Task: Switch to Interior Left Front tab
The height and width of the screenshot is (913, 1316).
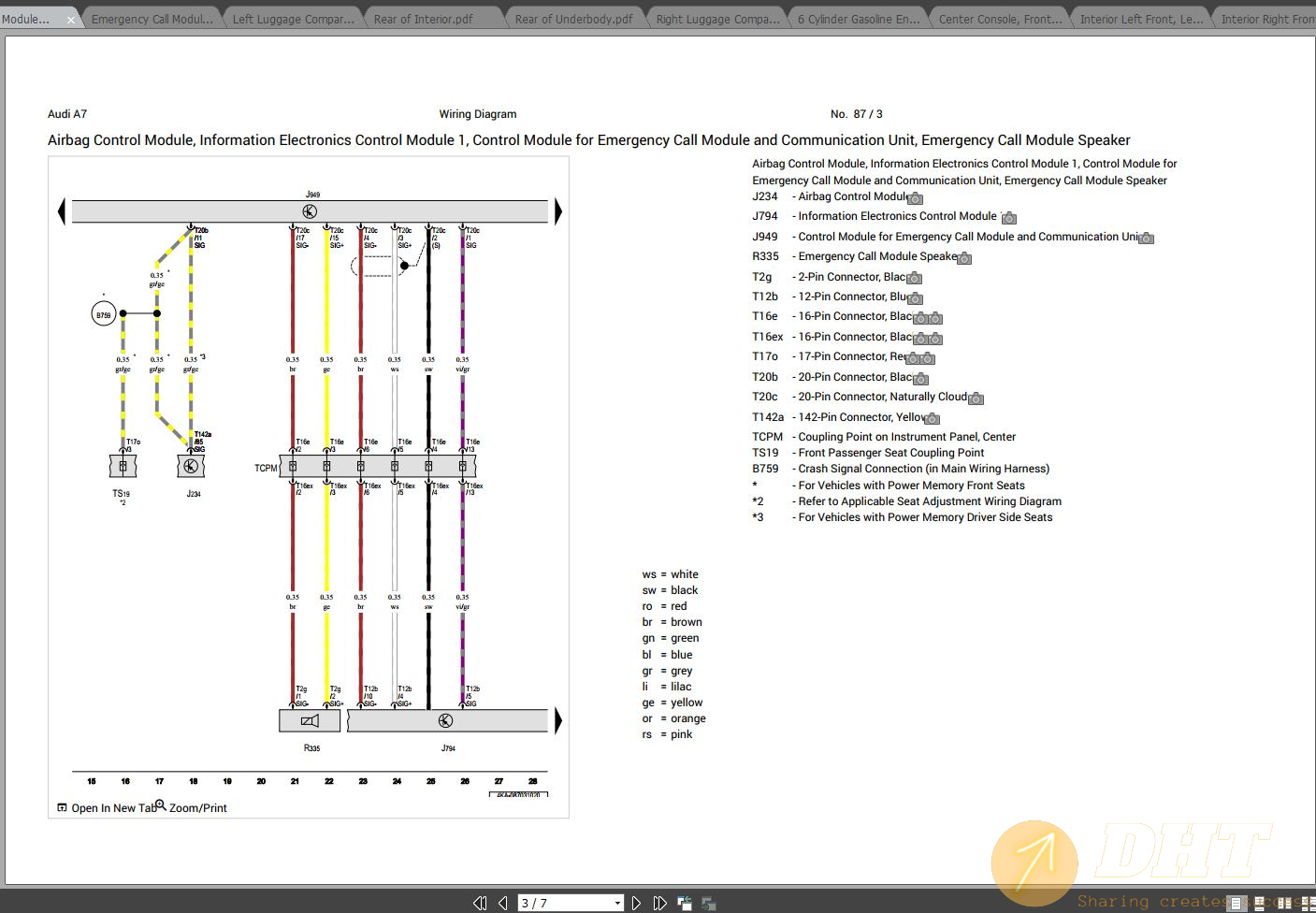Action: 1141,19
